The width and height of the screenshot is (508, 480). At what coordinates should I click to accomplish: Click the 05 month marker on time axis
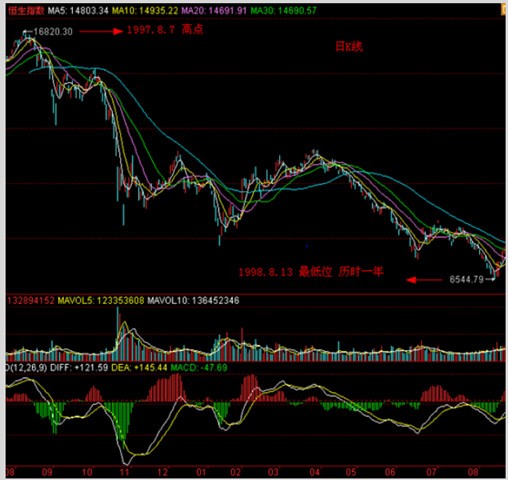(x=351, y=472)
